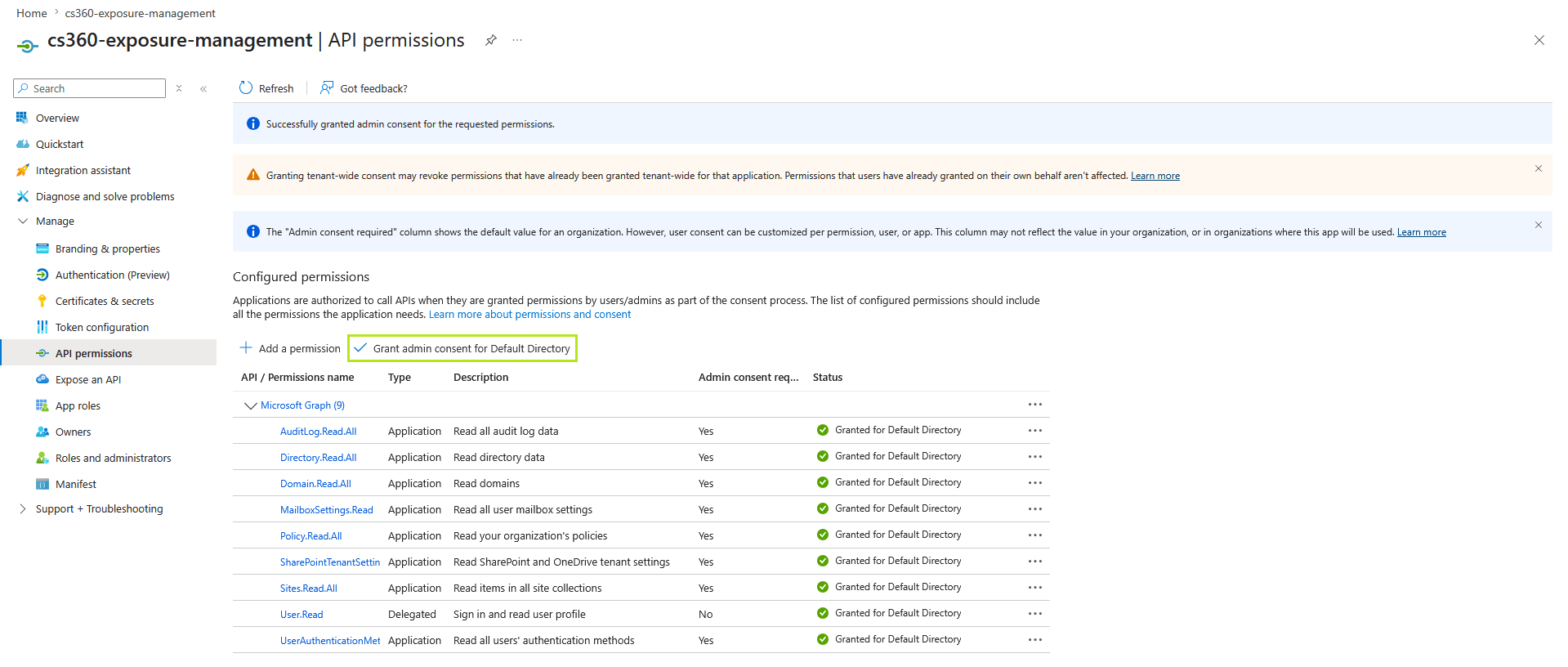The height and width of the screenshot is (667, 1568).
Task: Click Home in breadcrumb
Action: (32, 13)
